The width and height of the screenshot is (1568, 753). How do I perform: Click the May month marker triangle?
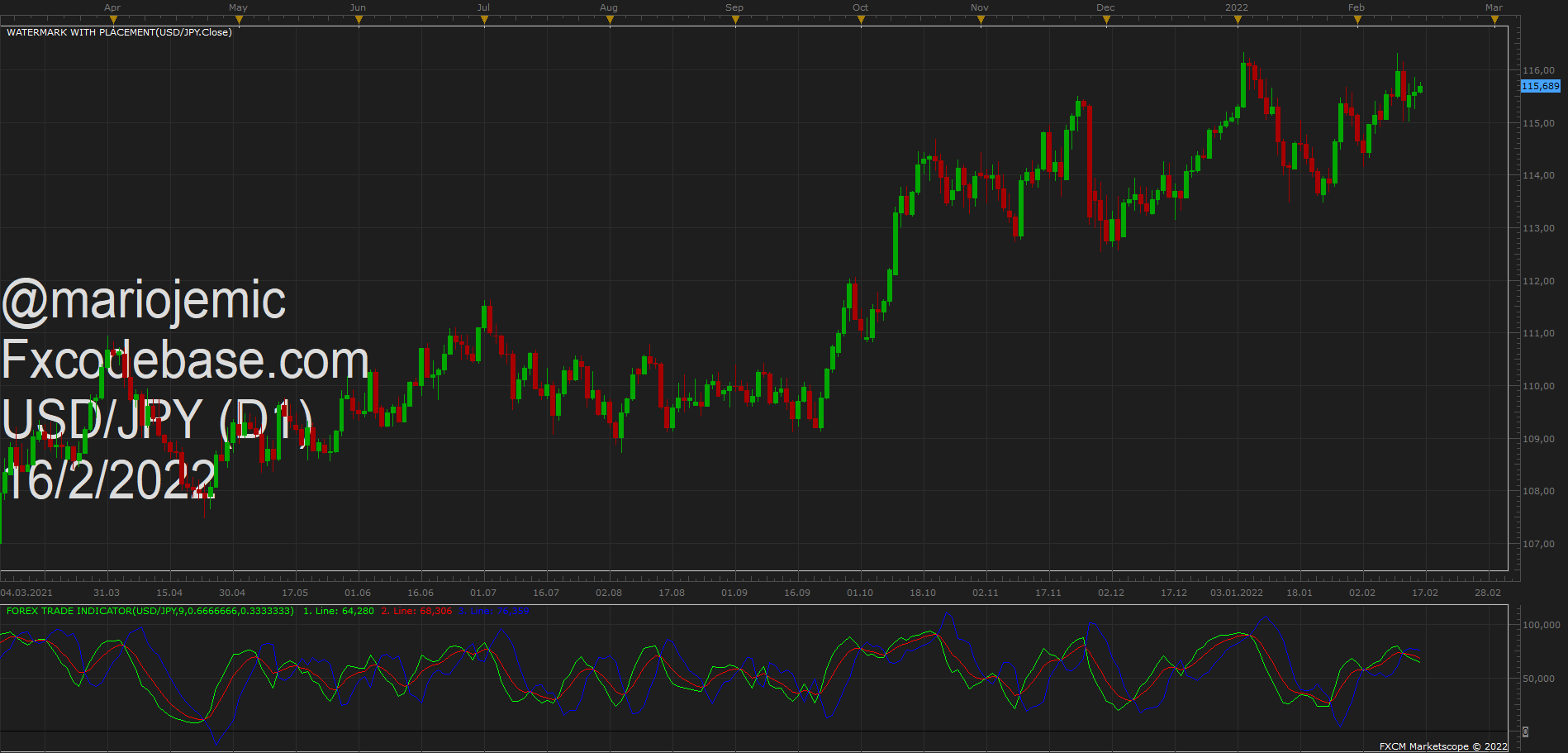tap(239, 20)
